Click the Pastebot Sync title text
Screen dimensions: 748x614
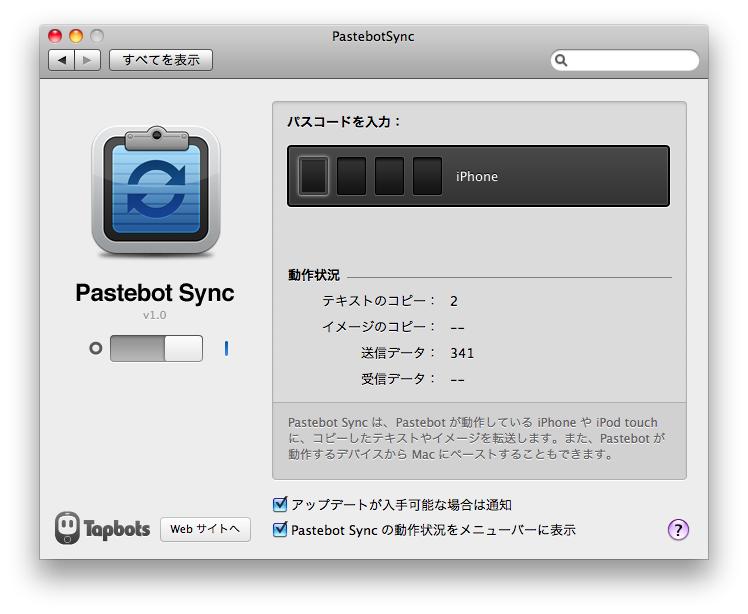[x=155, y=293]
